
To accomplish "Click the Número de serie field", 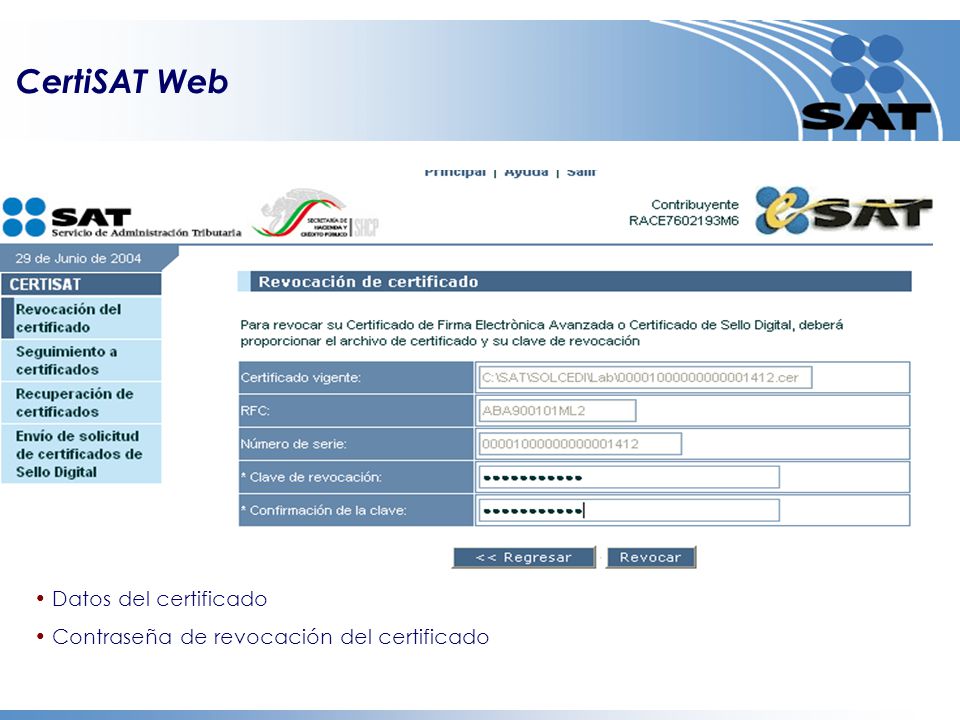I will [x=580, y=444].
